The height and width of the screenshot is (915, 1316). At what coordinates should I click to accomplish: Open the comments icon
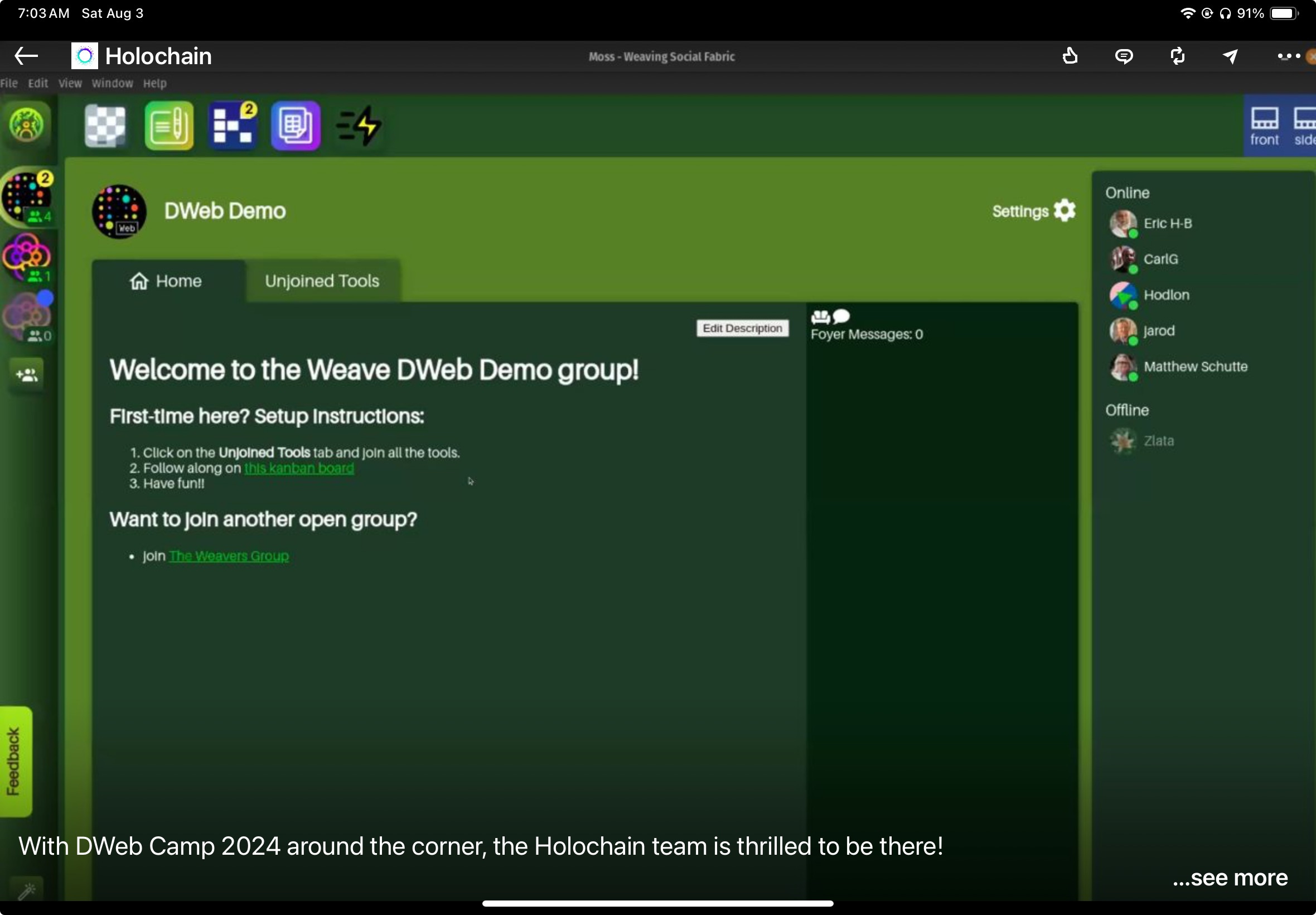click(x=1124, y=56)
